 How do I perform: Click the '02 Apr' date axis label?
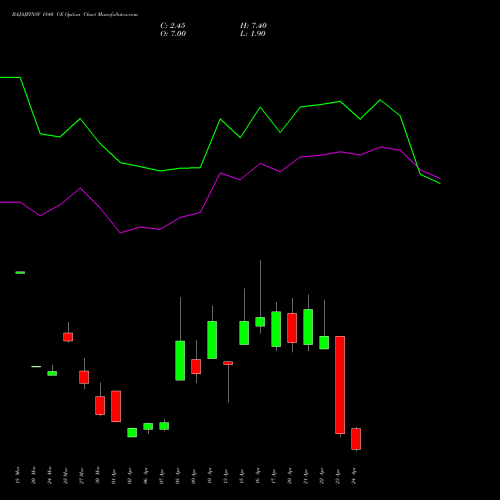click(x=129, y=475)
